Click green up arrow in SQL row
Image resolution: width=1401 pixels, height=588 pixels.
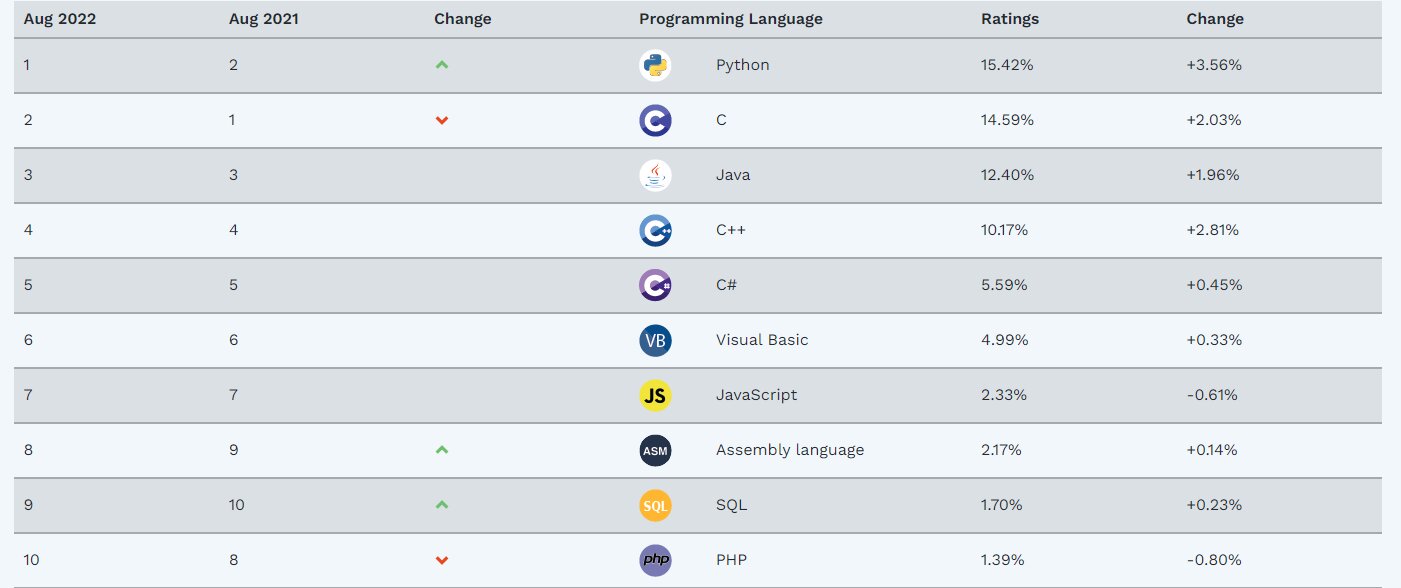click(442, 505)
